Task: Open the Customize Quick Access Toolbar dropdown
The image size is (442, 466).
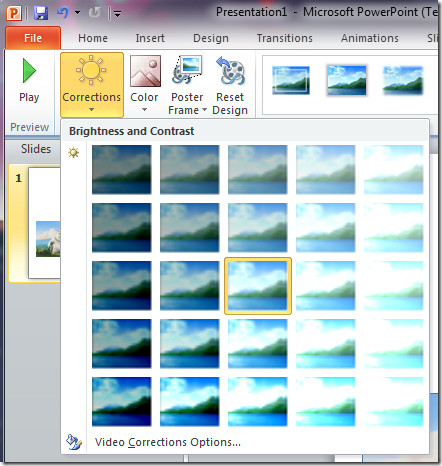Action: (117, 14)
